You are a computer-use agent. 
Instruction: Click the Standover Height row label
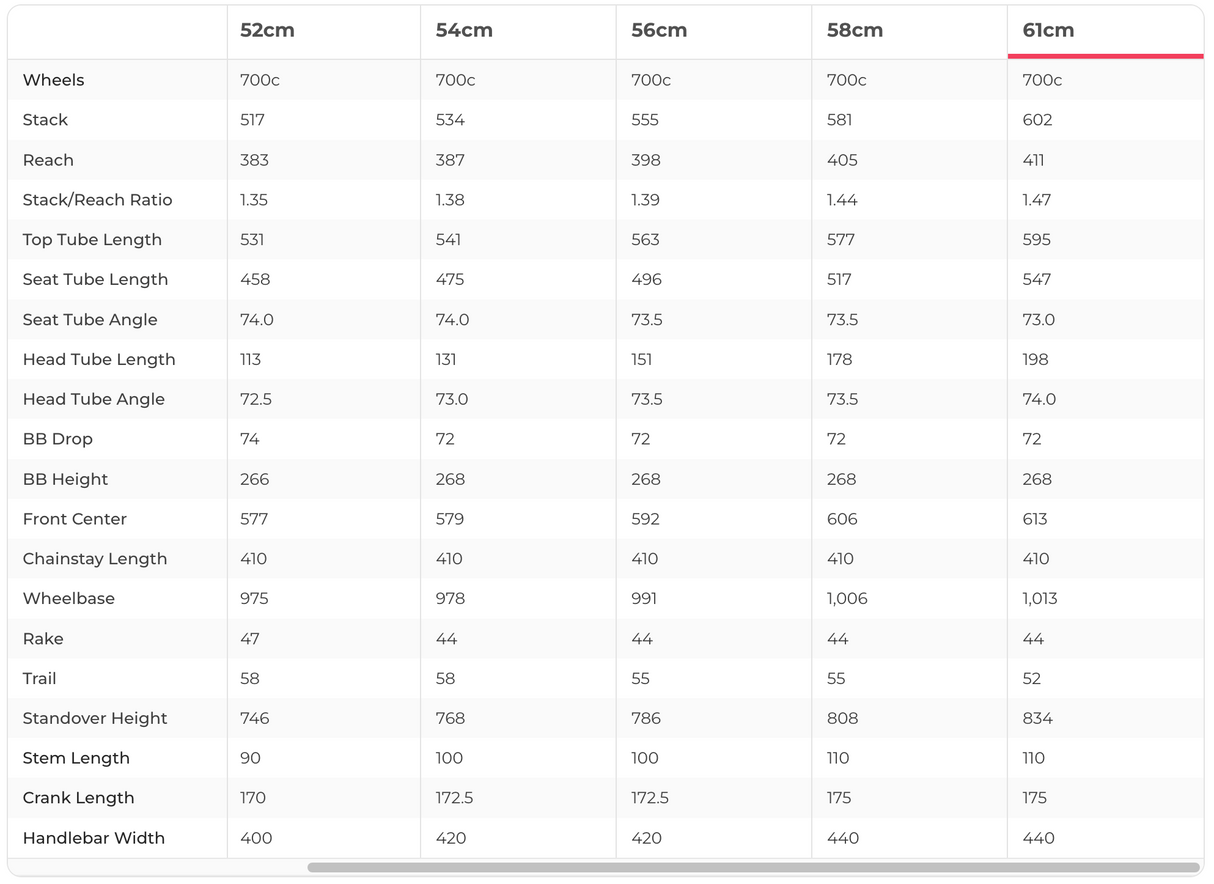coord(95,718)
